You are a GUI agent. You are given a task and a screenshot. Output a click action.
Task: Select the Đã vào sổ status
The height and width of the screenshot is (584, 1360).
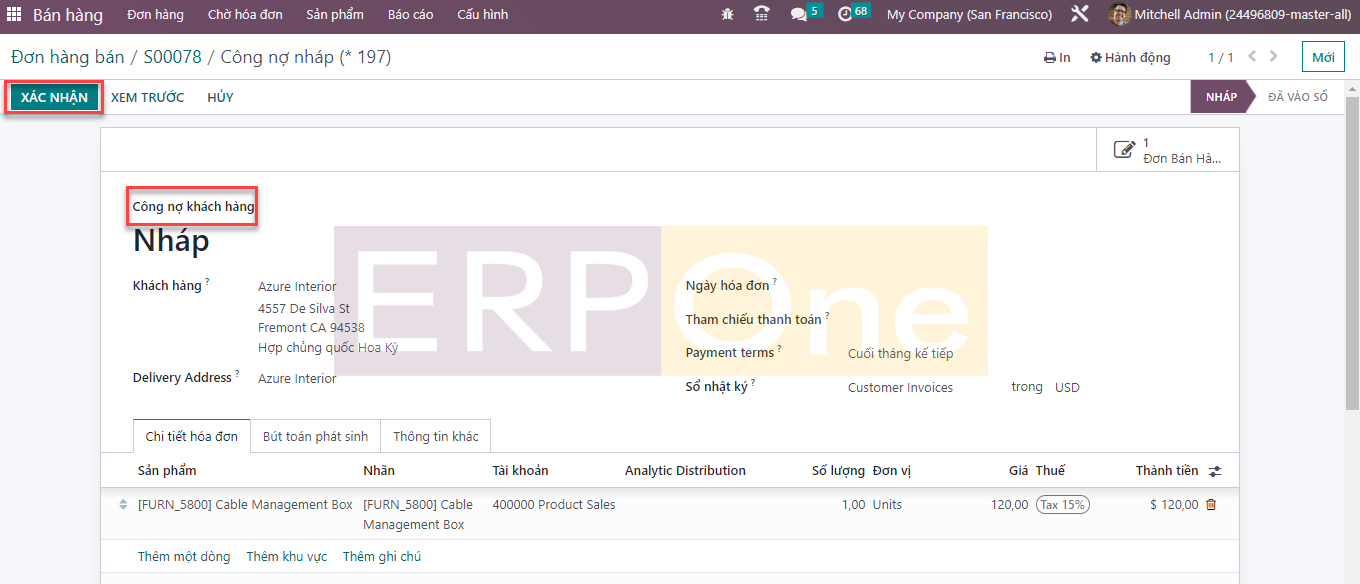tap(1297, 97)
